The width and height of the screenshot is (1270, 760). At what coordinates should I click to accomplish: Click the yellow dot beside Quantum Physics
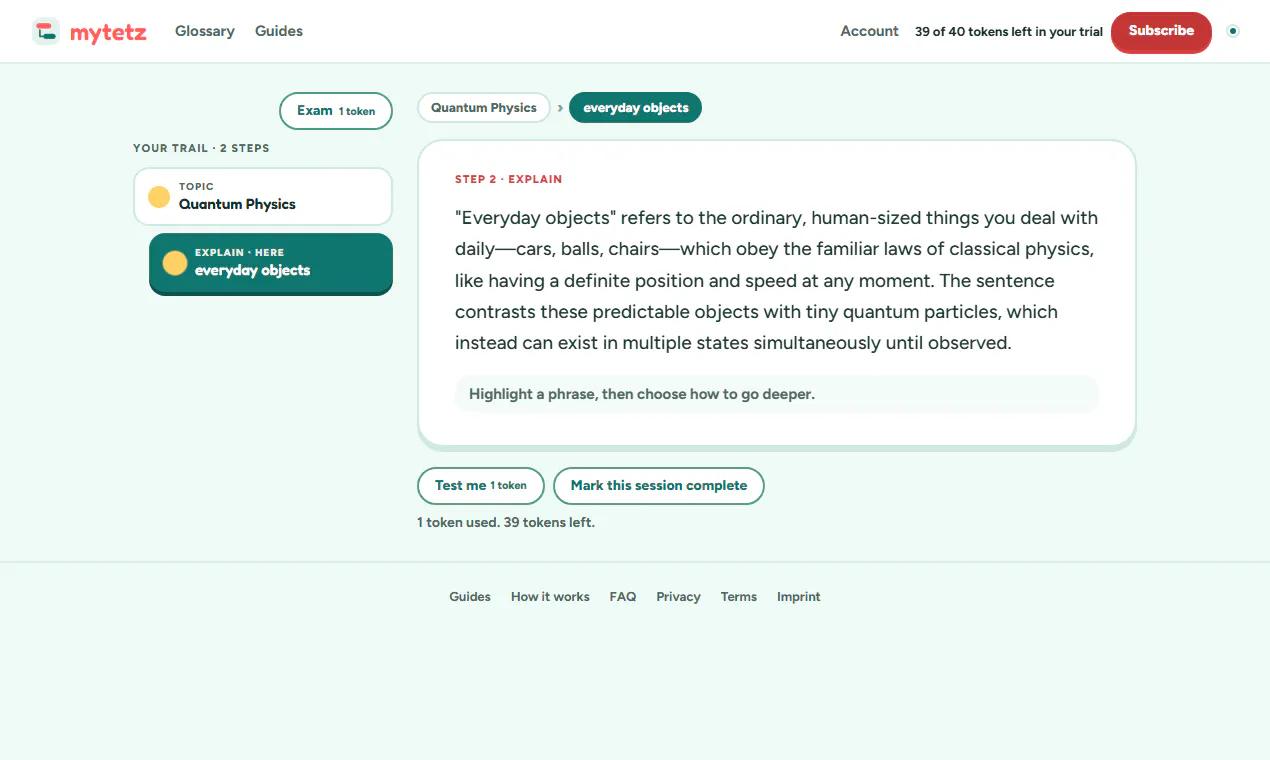pyautogui.click(x=159, y=197)
